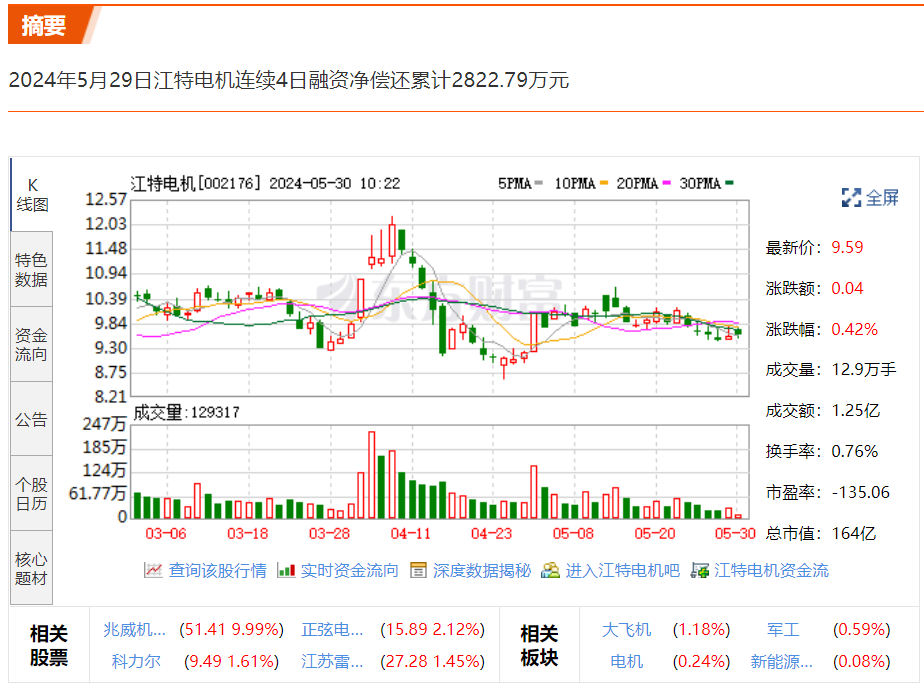
Task: Click the 12.57 price axis label
Action: pos(106,199)
